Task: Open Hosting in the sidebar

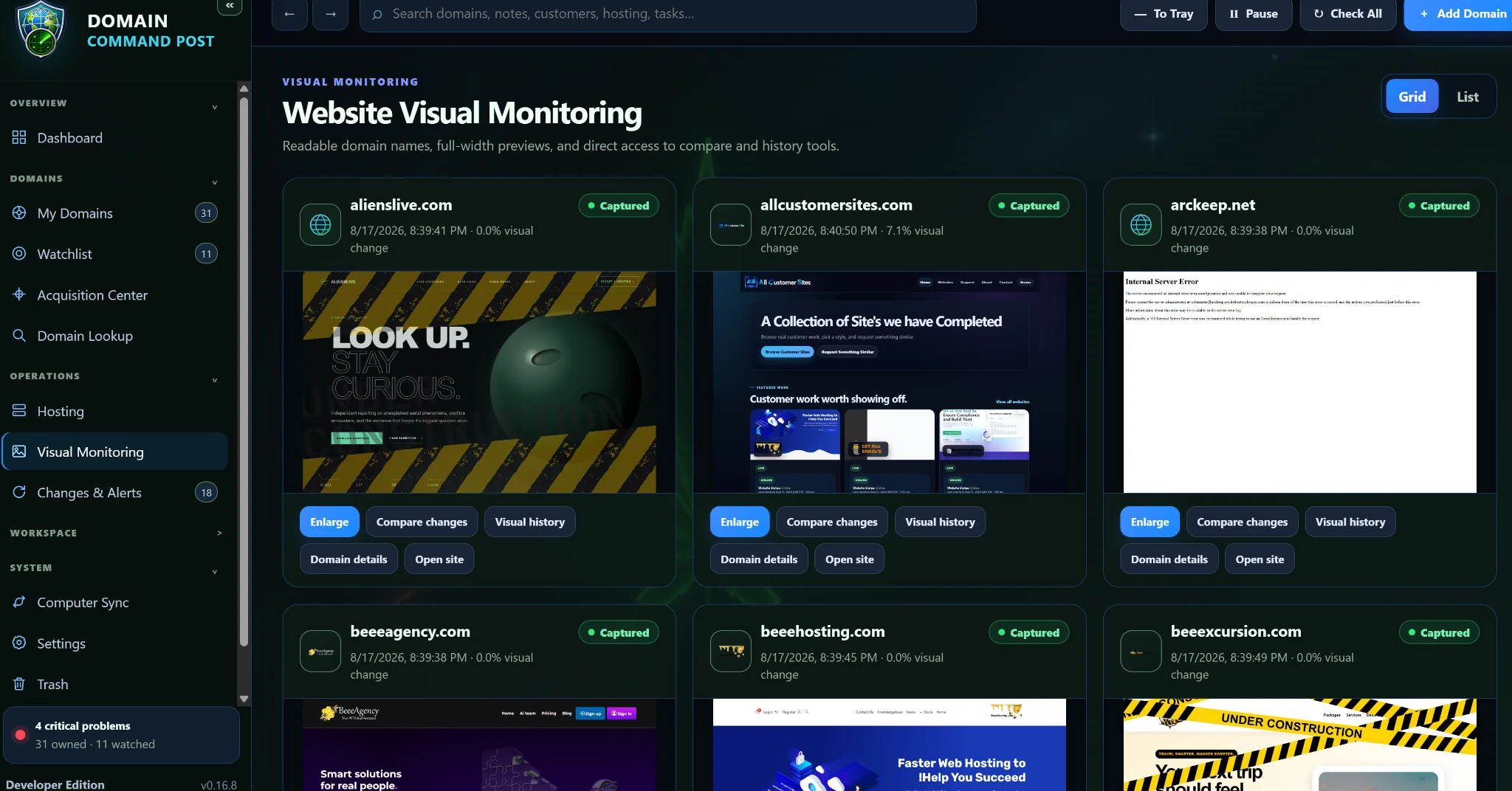Action: (x=114, y=410)
